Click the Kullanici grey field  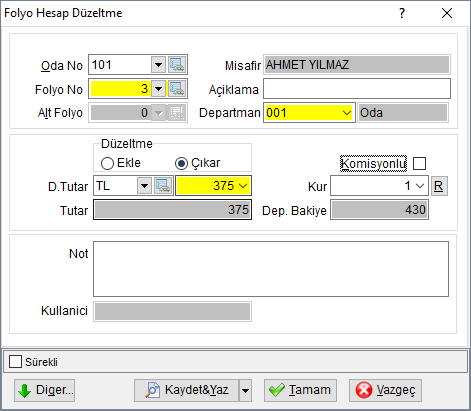172,311
